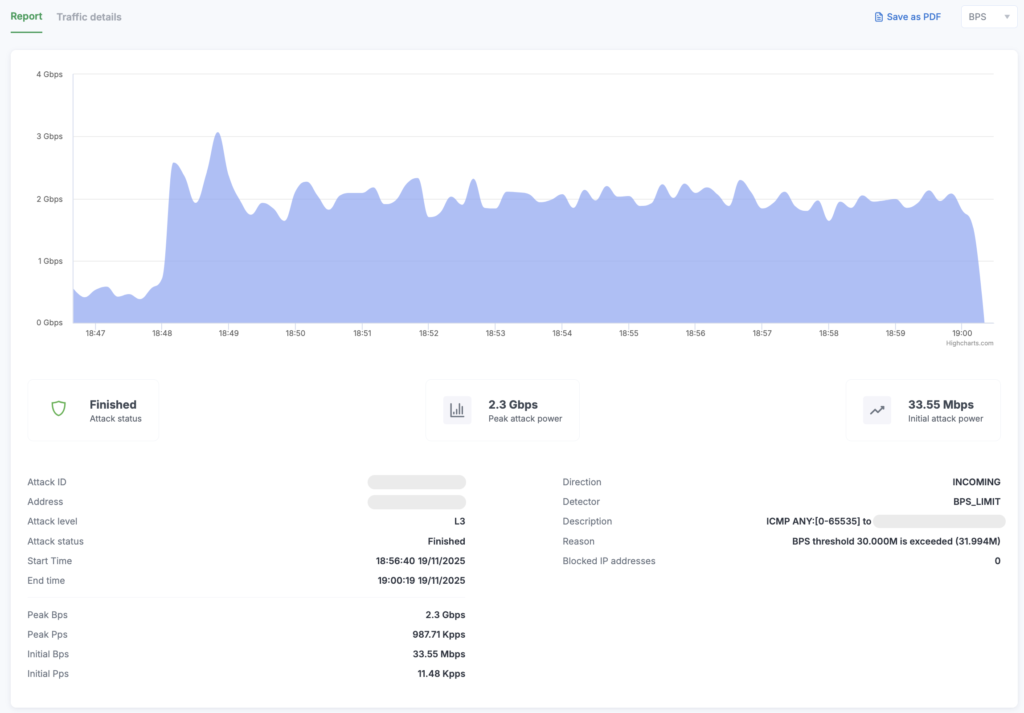Image resolution: width=1024 pixels, height=713 pixels.
Task: Click the document icon next to Save as PDF
Action: (x=879, y=17)
